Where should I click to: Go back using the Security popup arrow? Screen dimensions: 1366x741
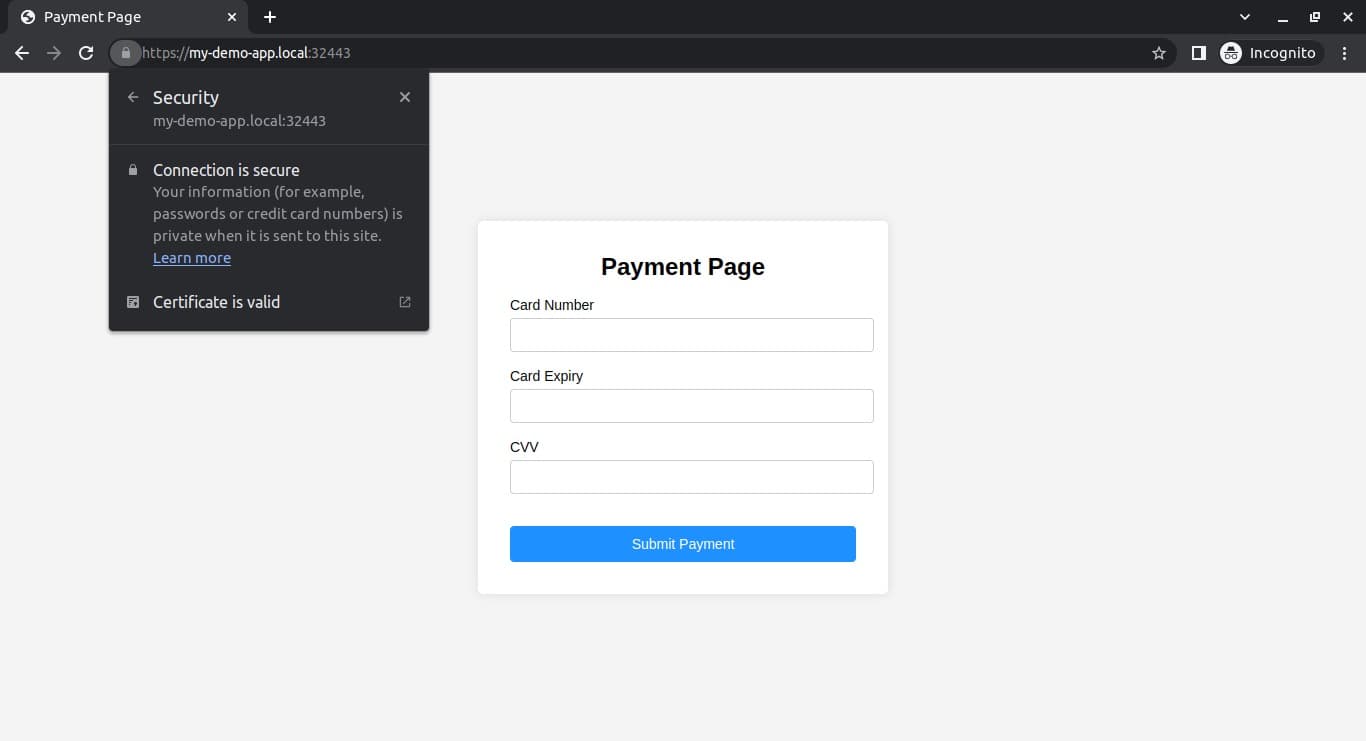point(133,97)
